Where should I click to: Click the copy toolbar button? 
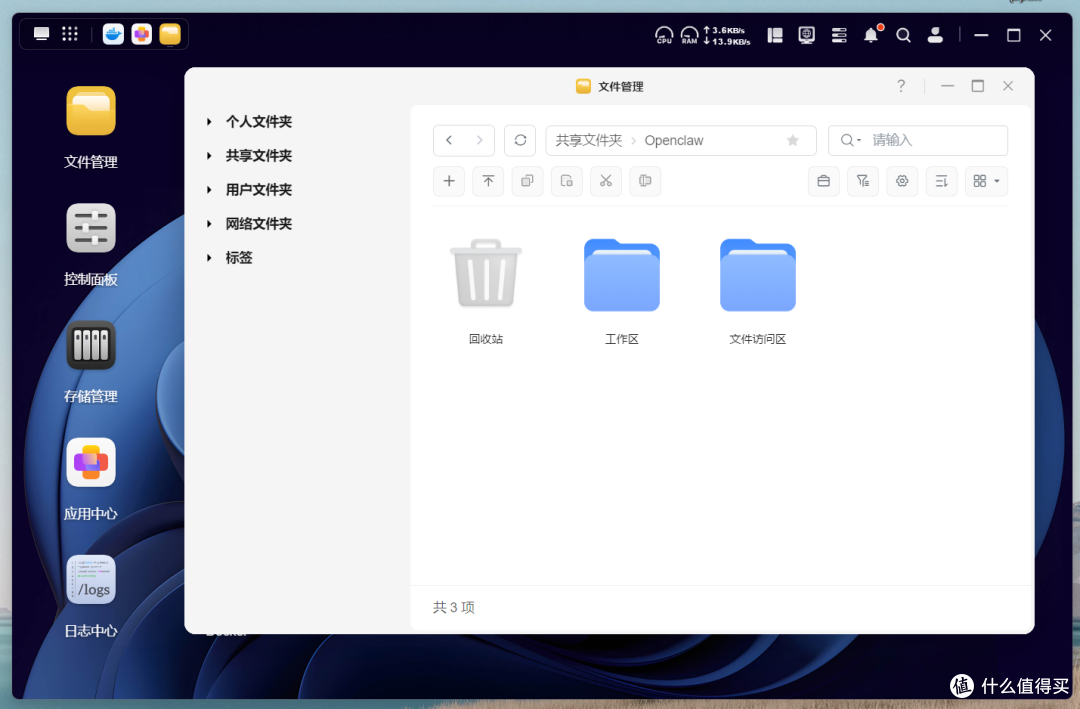pos(528,181)
